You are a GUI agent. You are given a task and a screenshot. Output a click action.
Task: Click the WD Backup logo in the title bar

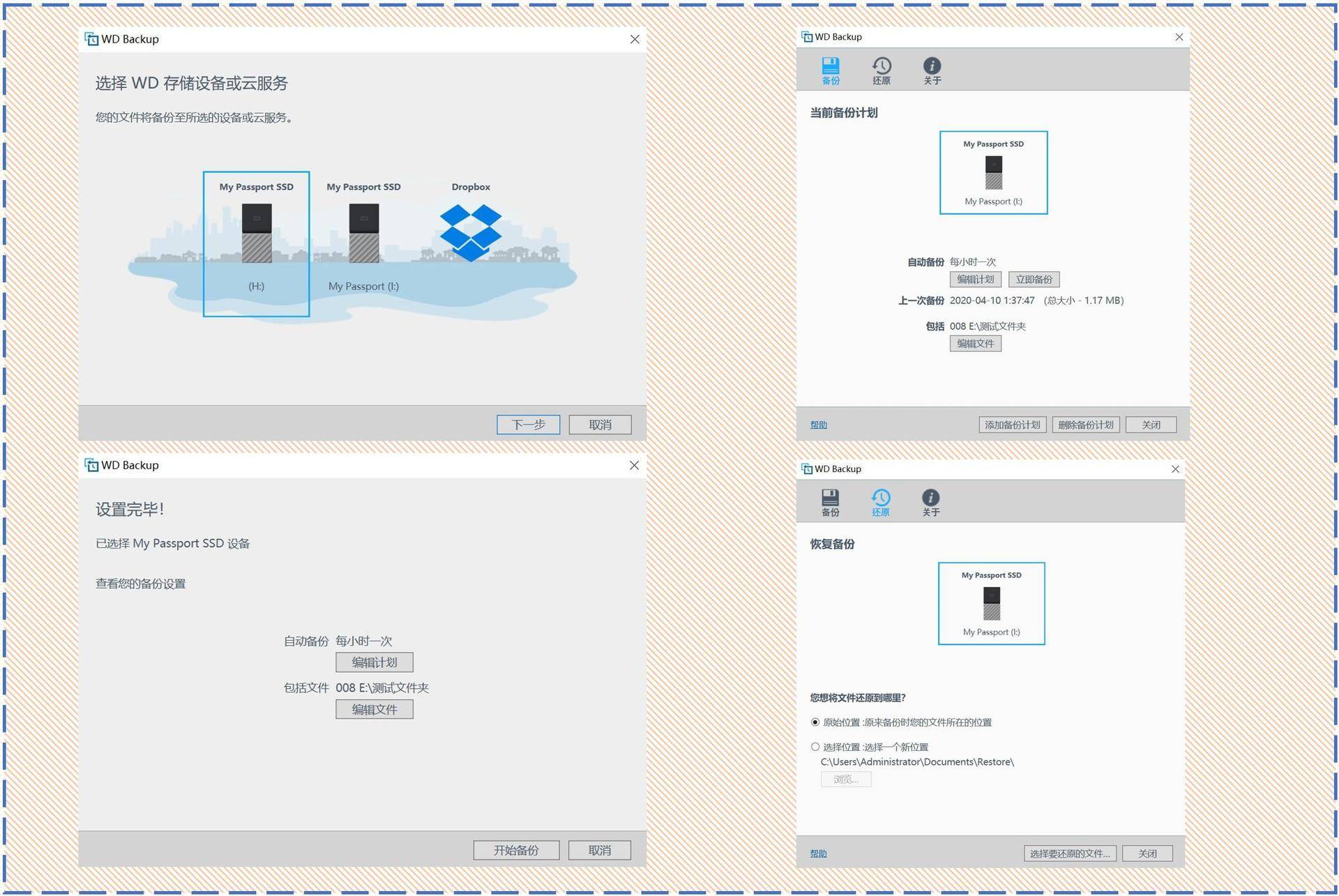pos(91,39)
